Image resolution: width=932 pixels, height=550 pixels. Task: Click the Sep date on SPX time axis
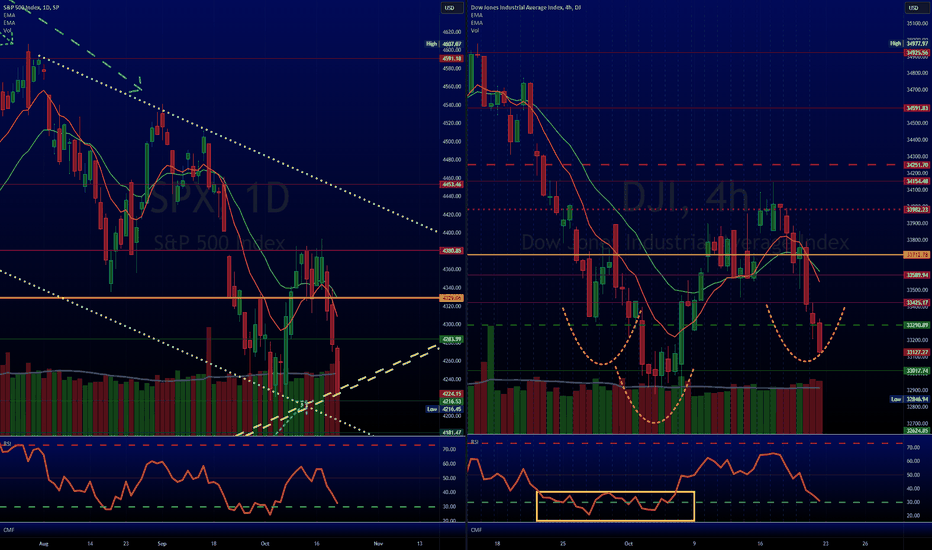162,543
